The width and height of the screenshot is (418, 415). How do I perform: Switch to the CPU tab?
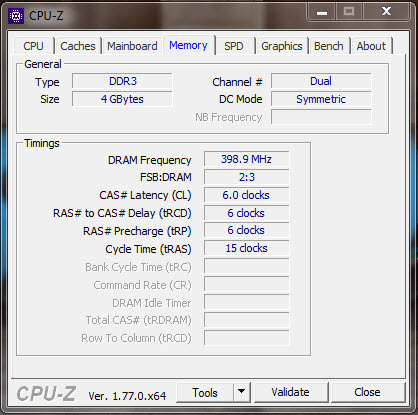coord(33,46)
